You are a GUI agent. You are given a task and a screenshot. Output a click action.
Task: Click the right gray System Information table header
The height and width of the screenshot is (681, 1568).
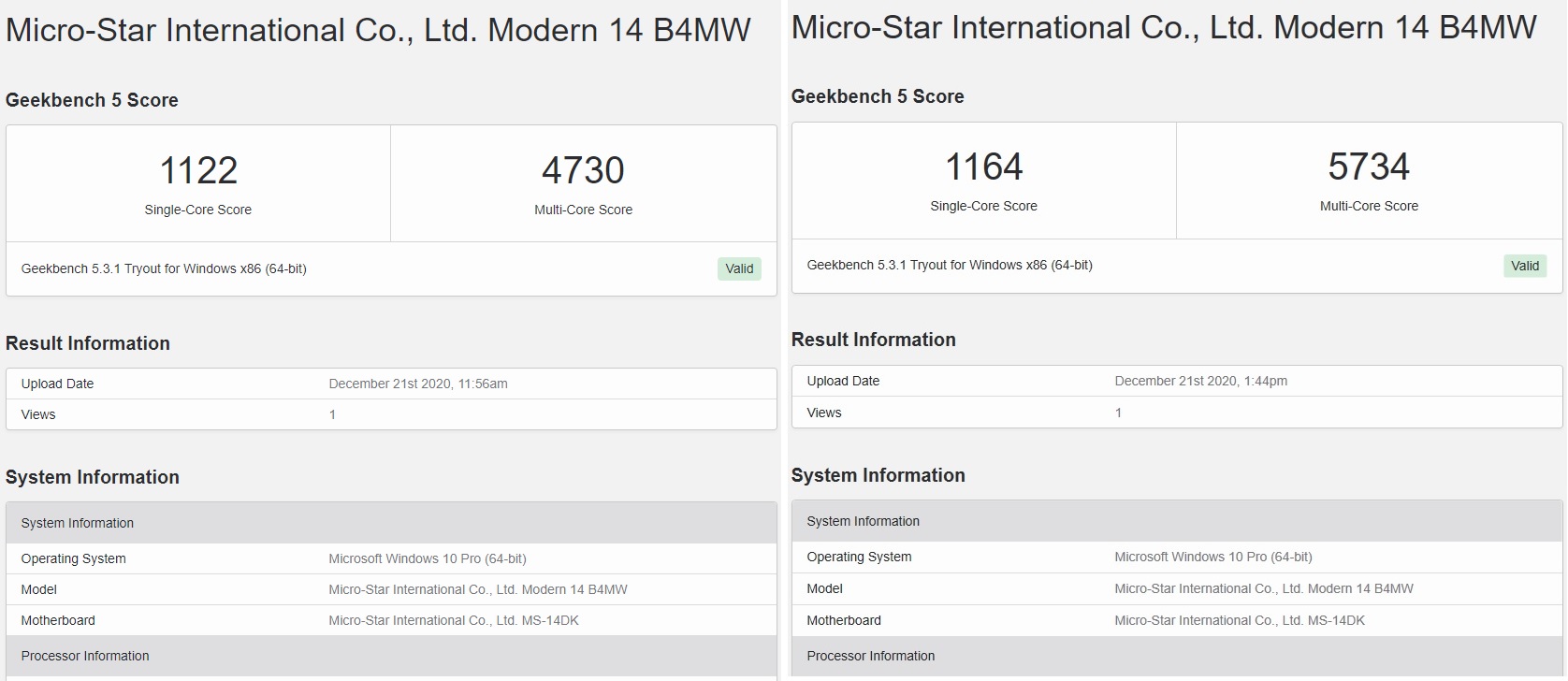[1177, 521]
